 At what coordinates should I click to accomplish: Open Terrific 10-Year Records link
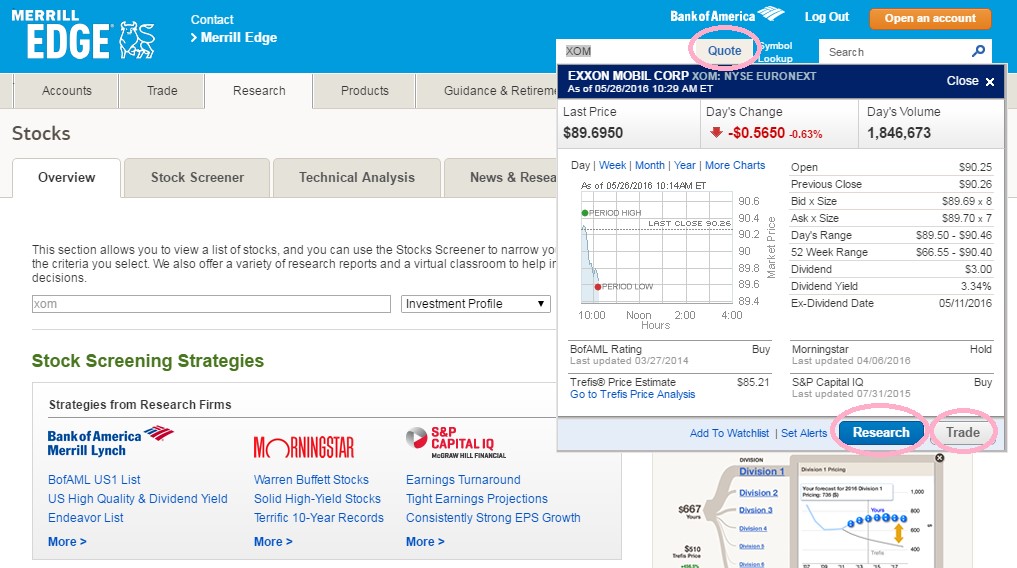(x=318, y=517)
